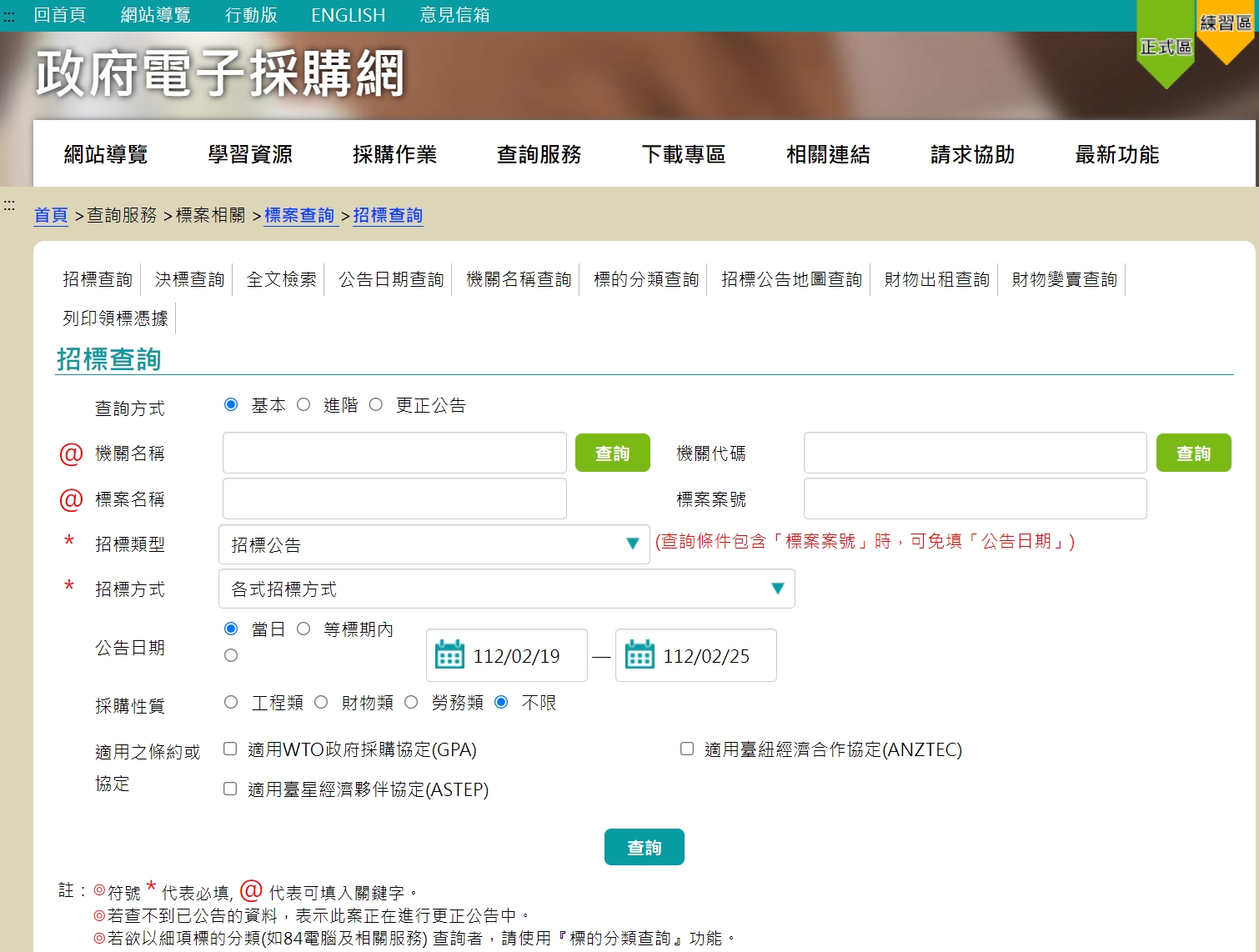Select 進階 query mode radio button
The image size is (1259, 952).
303,404
